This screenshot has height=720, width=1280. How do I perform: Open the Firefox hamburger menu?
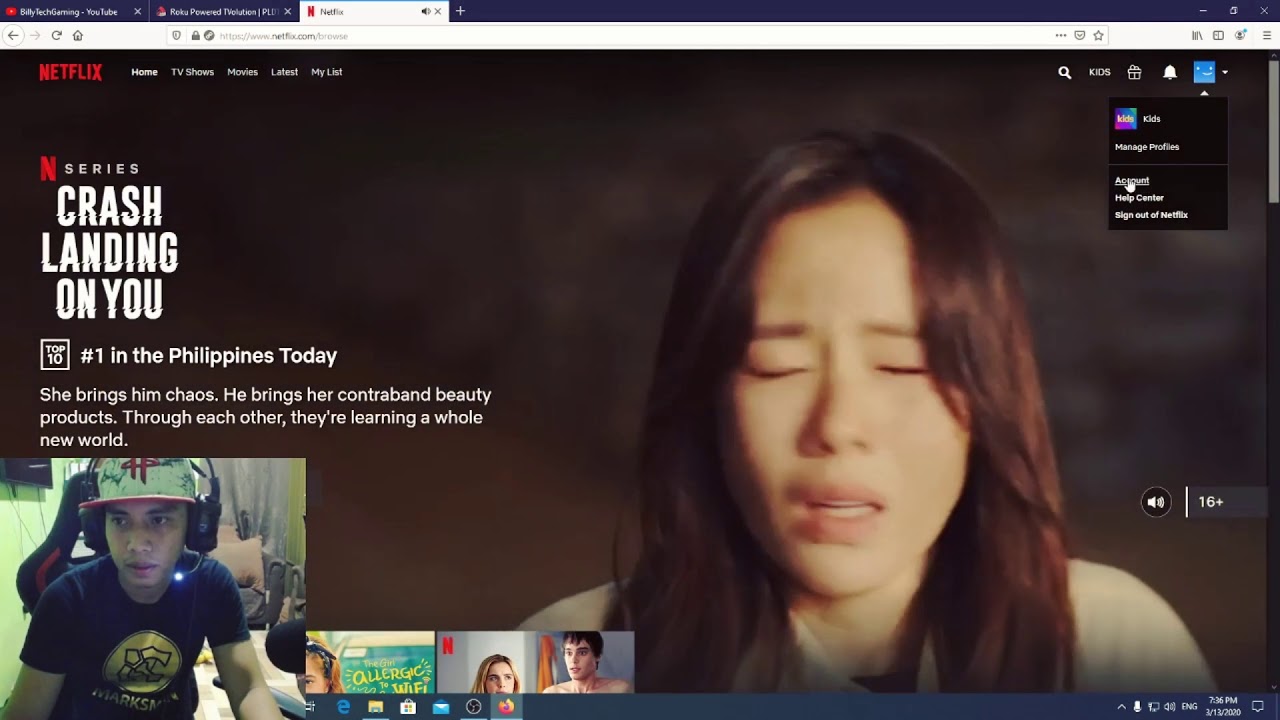1267,35
